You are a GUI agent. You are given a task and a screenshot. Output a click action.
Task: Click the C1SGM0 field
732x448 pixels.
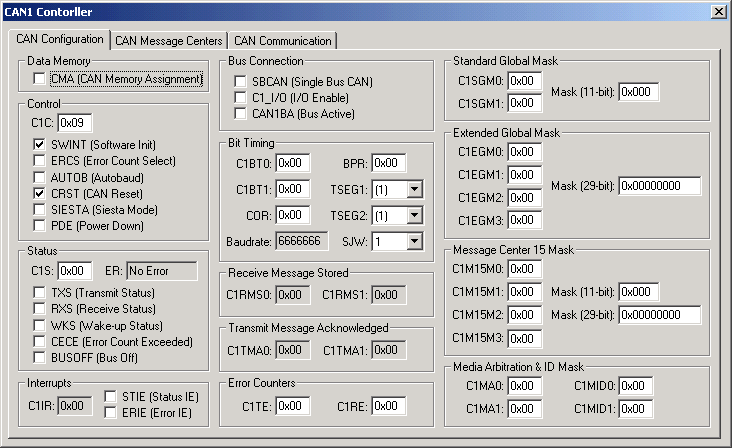[x=525, y=81]
